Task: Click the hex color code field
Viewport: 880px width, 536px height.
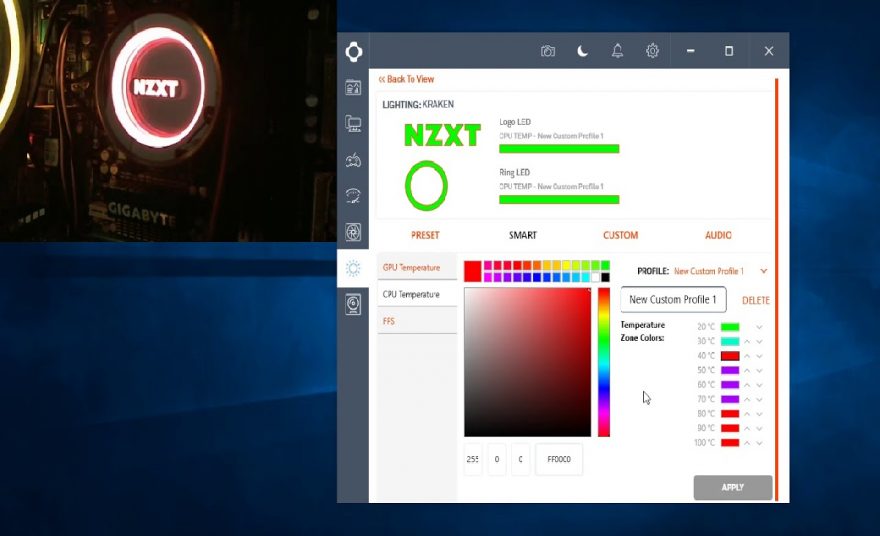Action: 559,459
